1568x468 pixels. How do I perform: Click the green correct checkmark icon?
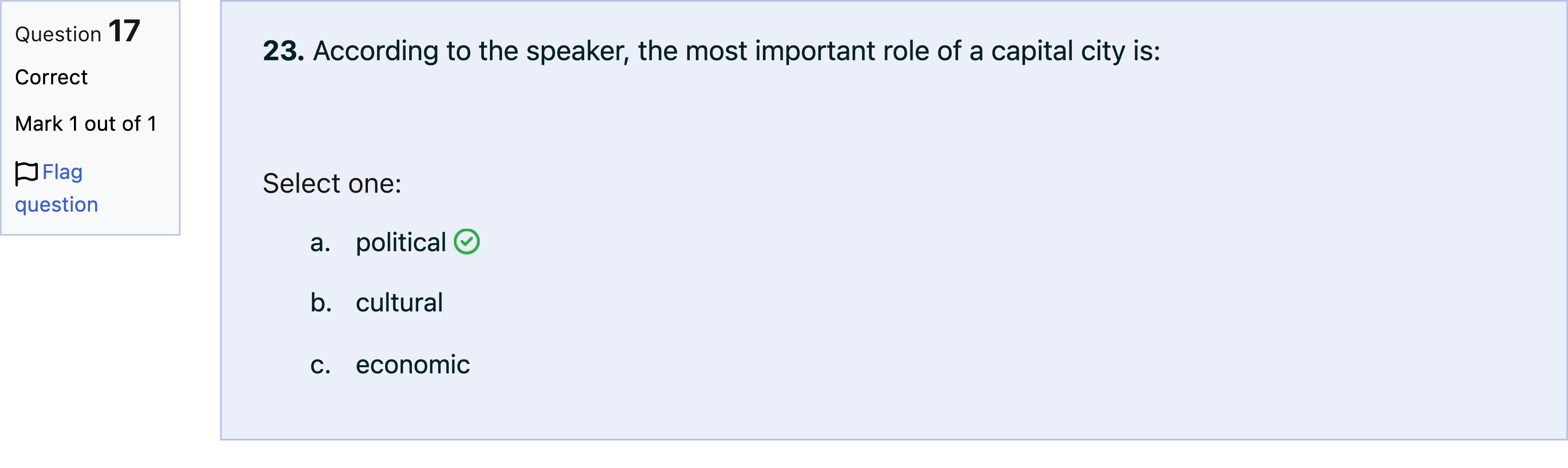coord(467,241)
